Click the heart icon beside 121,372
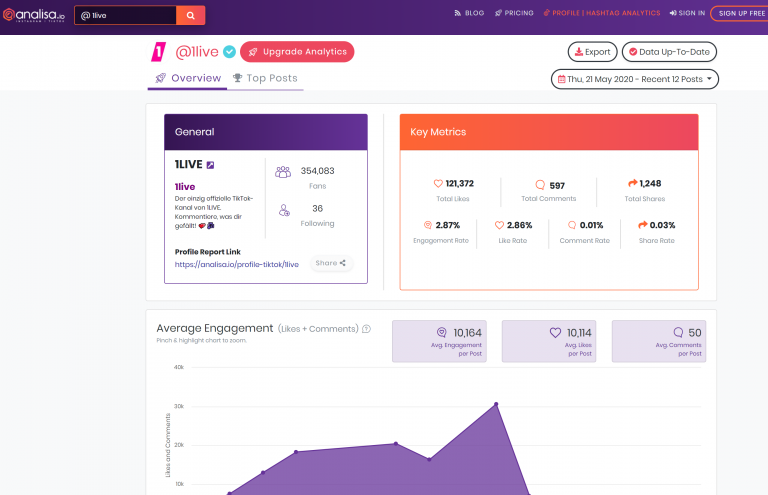Image resolution: width=768 pixels, height=495 pixels. (x=438, y=184)
